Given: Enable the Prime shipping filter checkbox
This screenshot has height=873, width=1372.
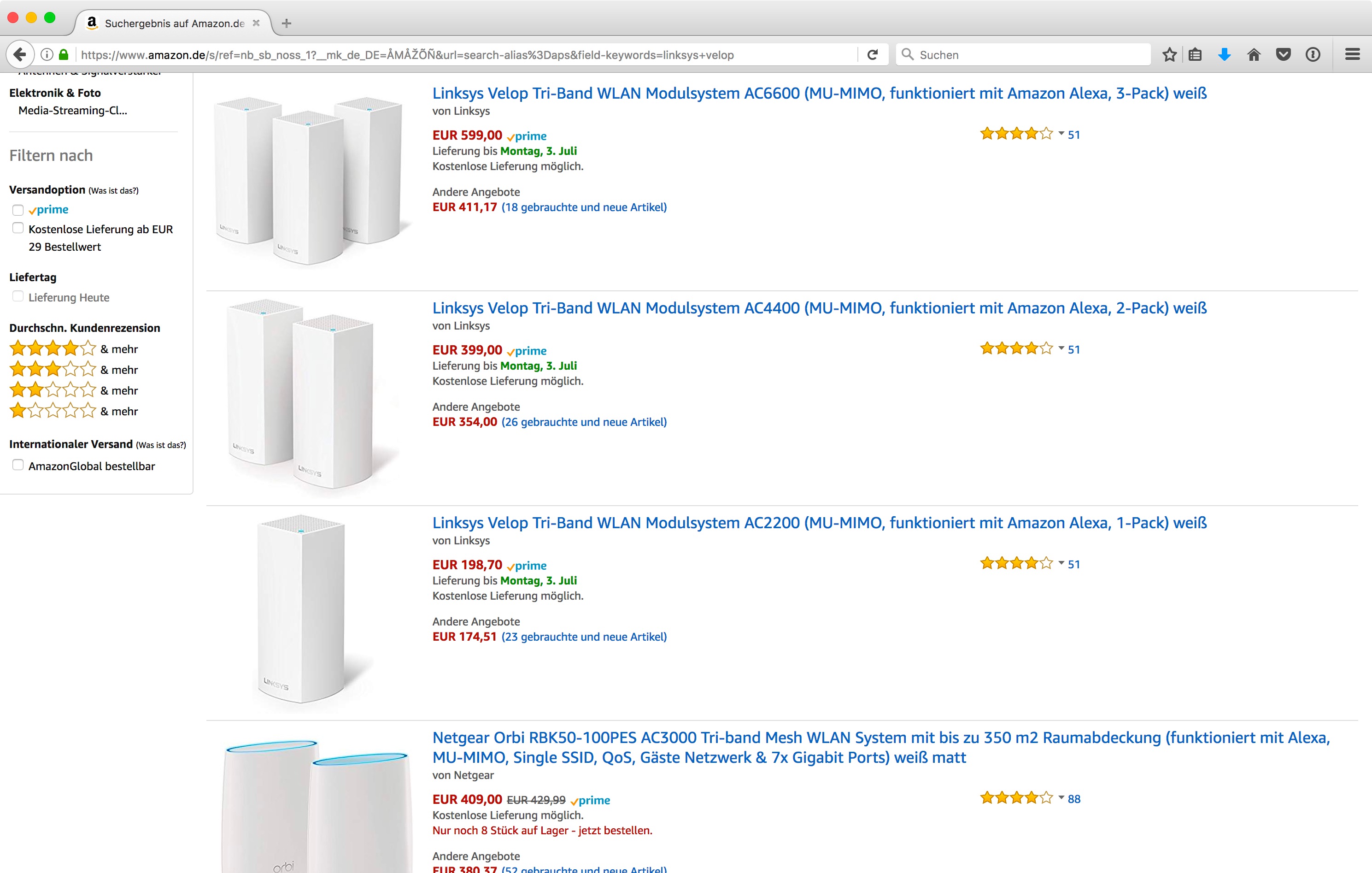Looking at the screenshot, I should tap(18, 210).
